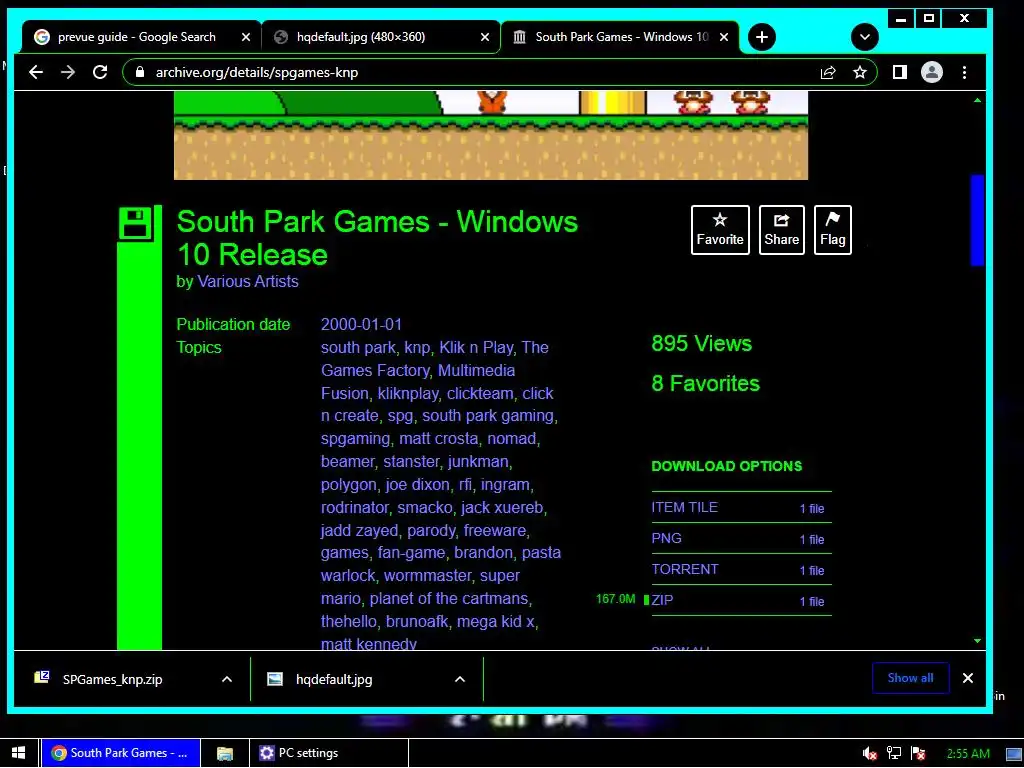The image size is (1024, 768).
Task: Open File Explorer from the taskbar
Action: (225, 753)
